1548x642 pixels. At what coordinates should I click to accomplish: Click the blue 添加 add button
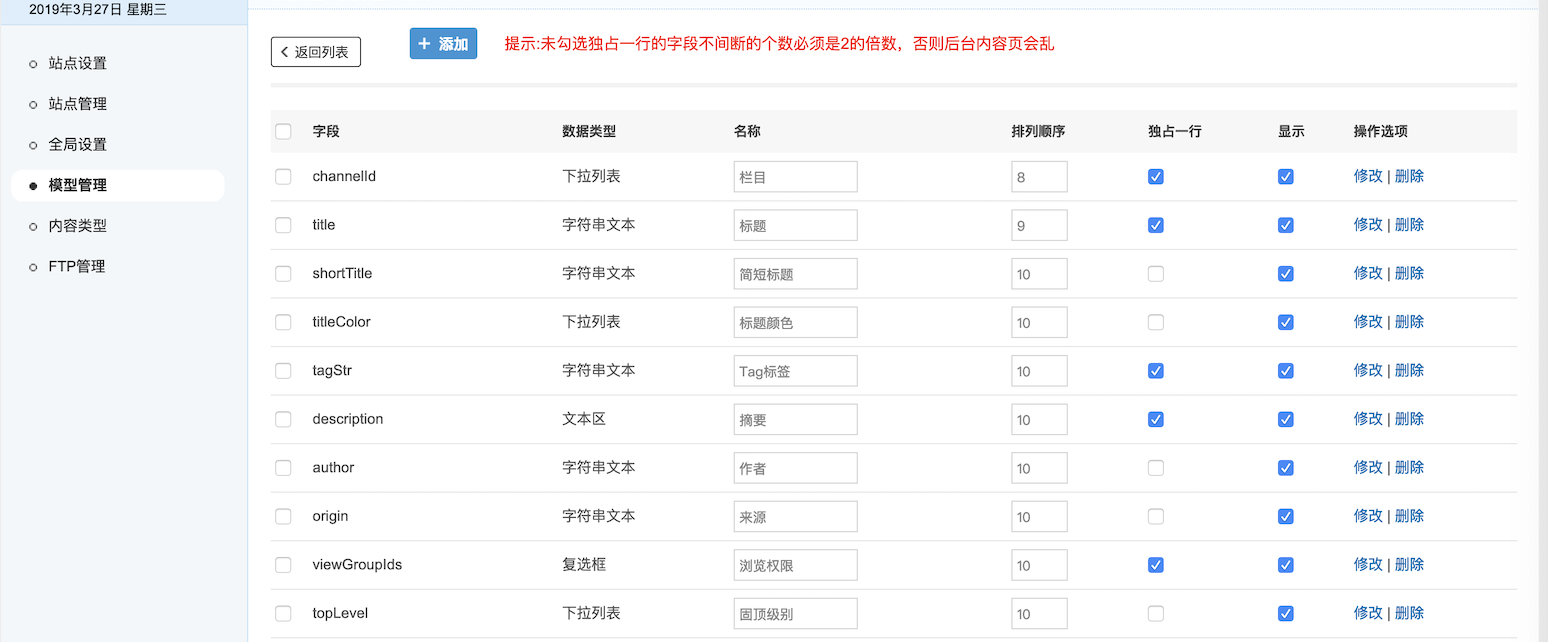443,44
